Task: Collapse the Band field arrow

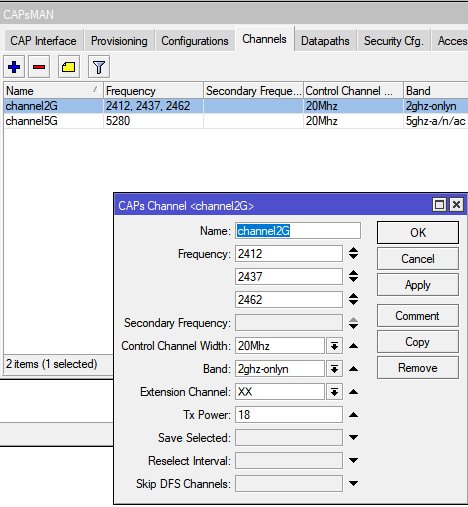Action: pyautogui.click(x=353, y=369)
